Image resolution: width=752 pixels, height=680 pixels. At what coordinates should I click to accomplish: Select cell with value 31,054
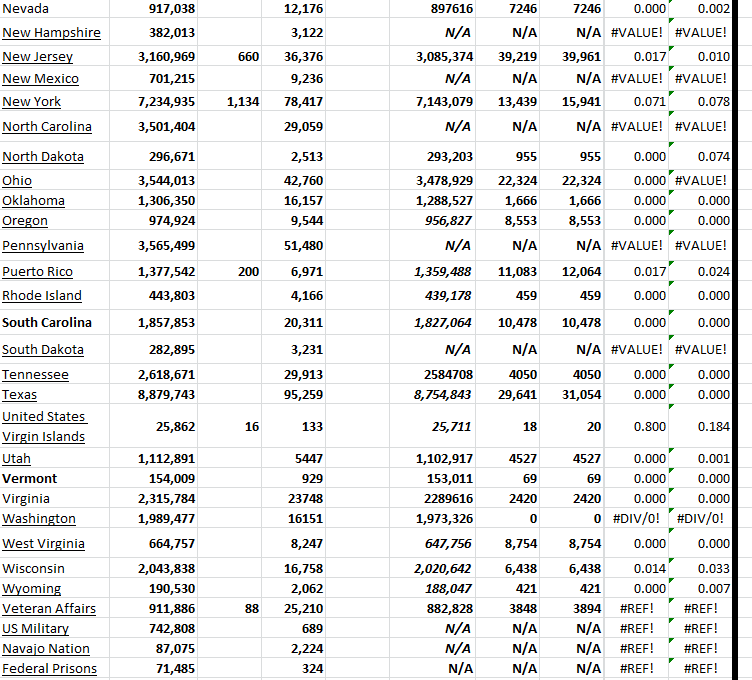tap(572, 395)
